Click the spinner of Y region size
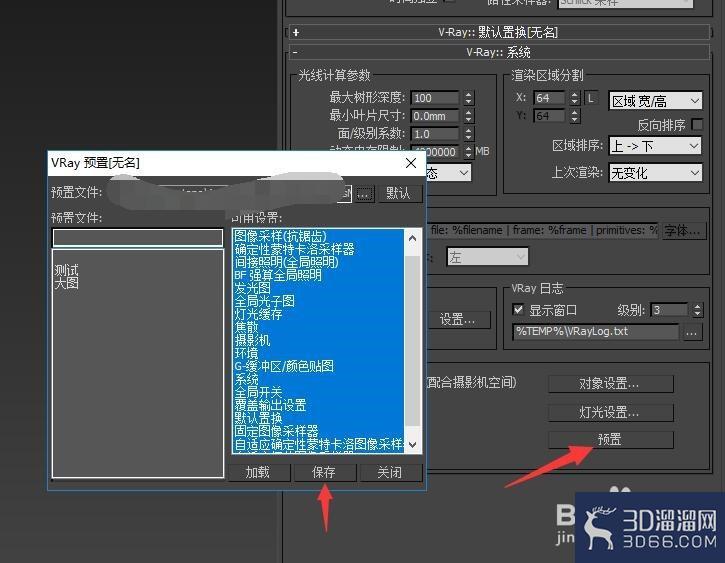Image resolution: width=725 pixels, height=563 pixels. click(x=575, y=116)
